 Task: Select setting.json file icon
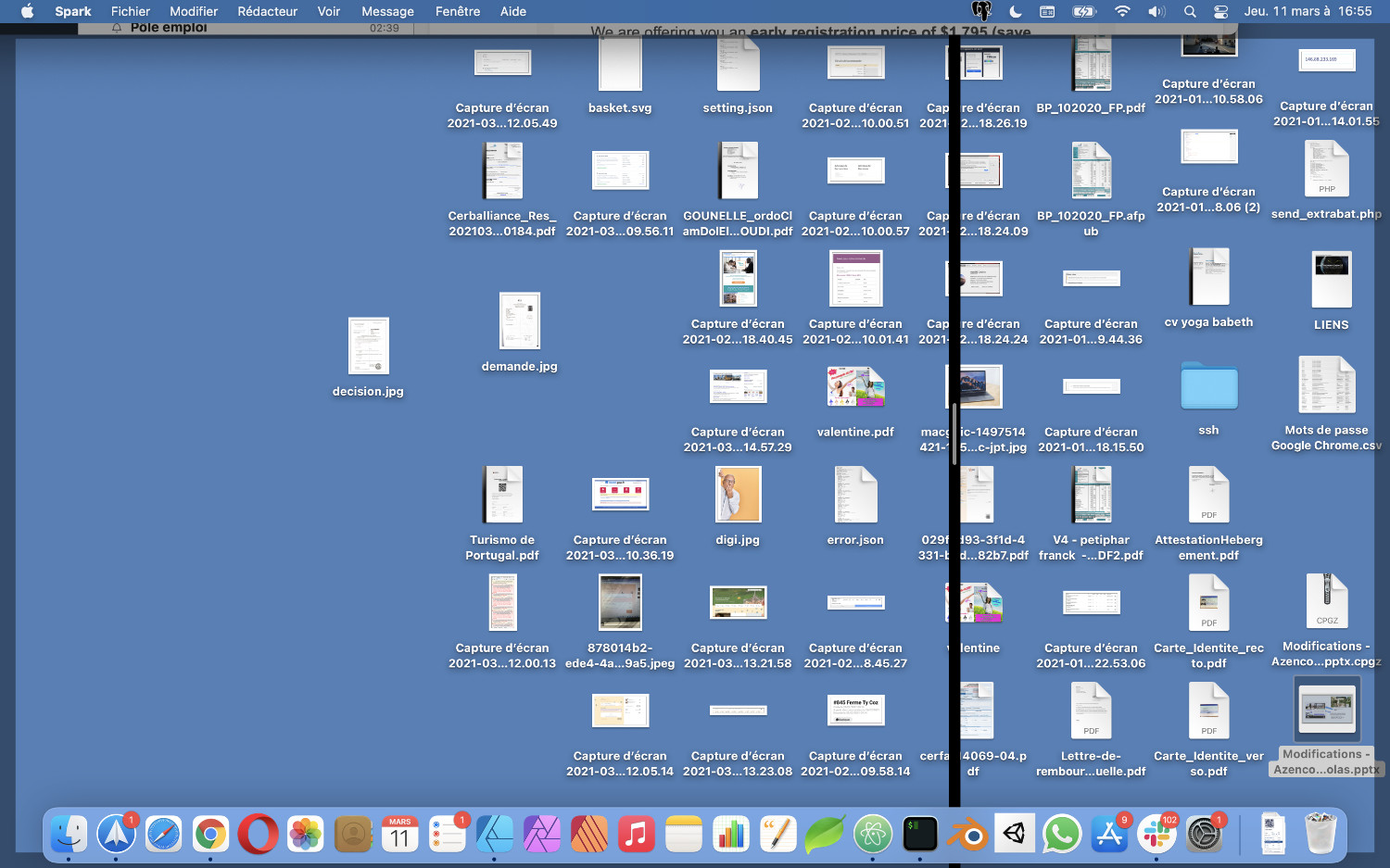click(x=738, y=64)
